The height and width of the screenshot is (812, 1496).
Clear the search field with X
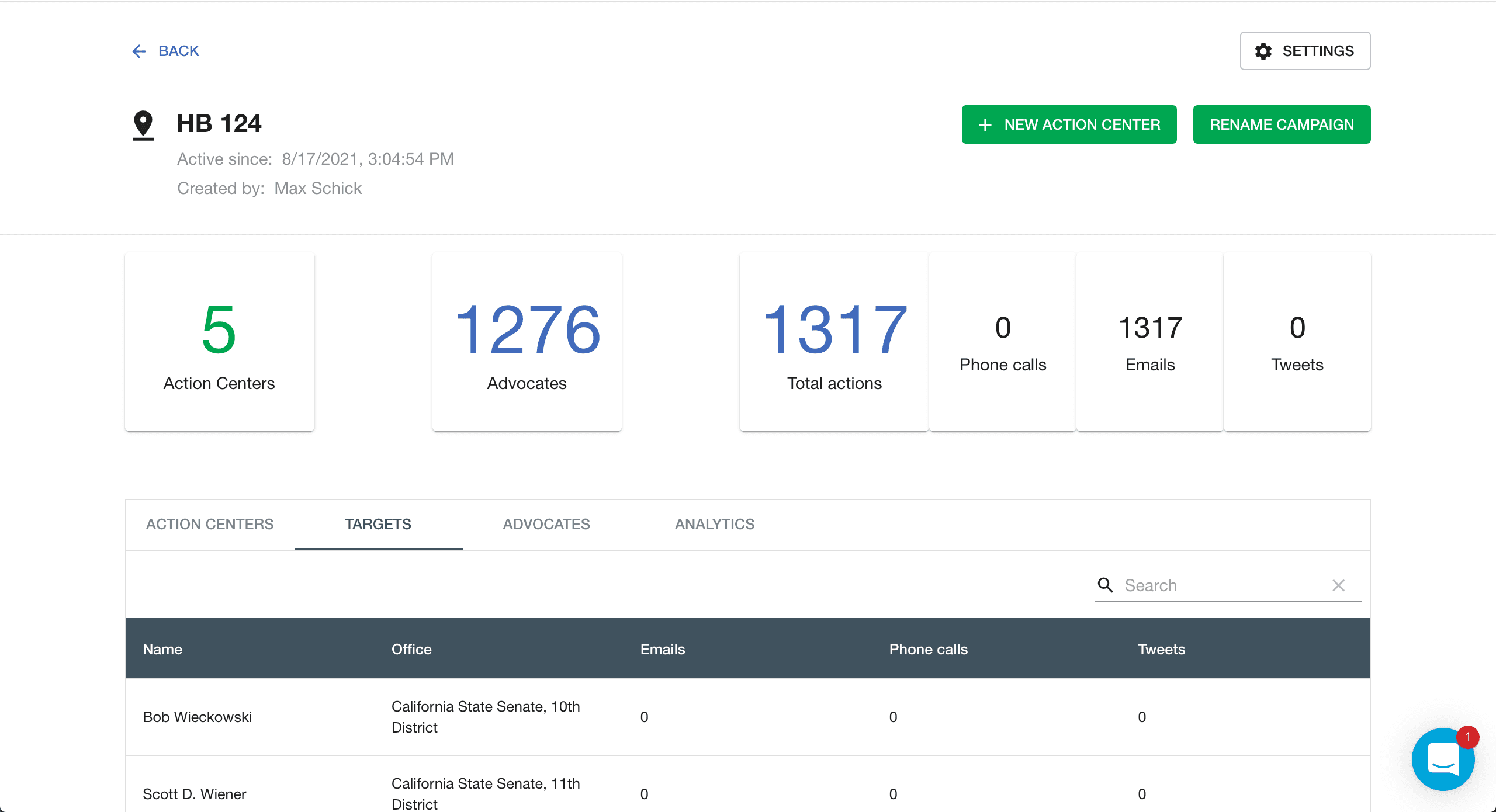pyautogui.click(x=1338, y=585)
